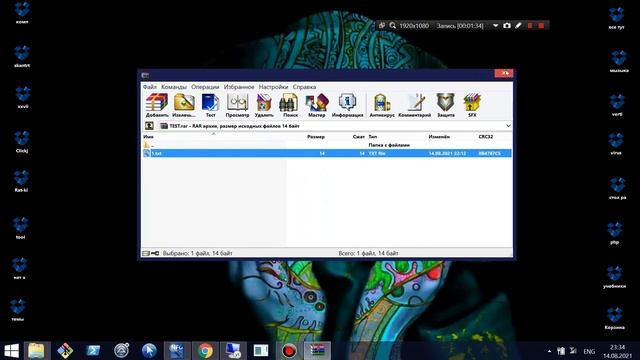Select the 1.txt file row
The image size is (640, 360).
pos(327,153)
